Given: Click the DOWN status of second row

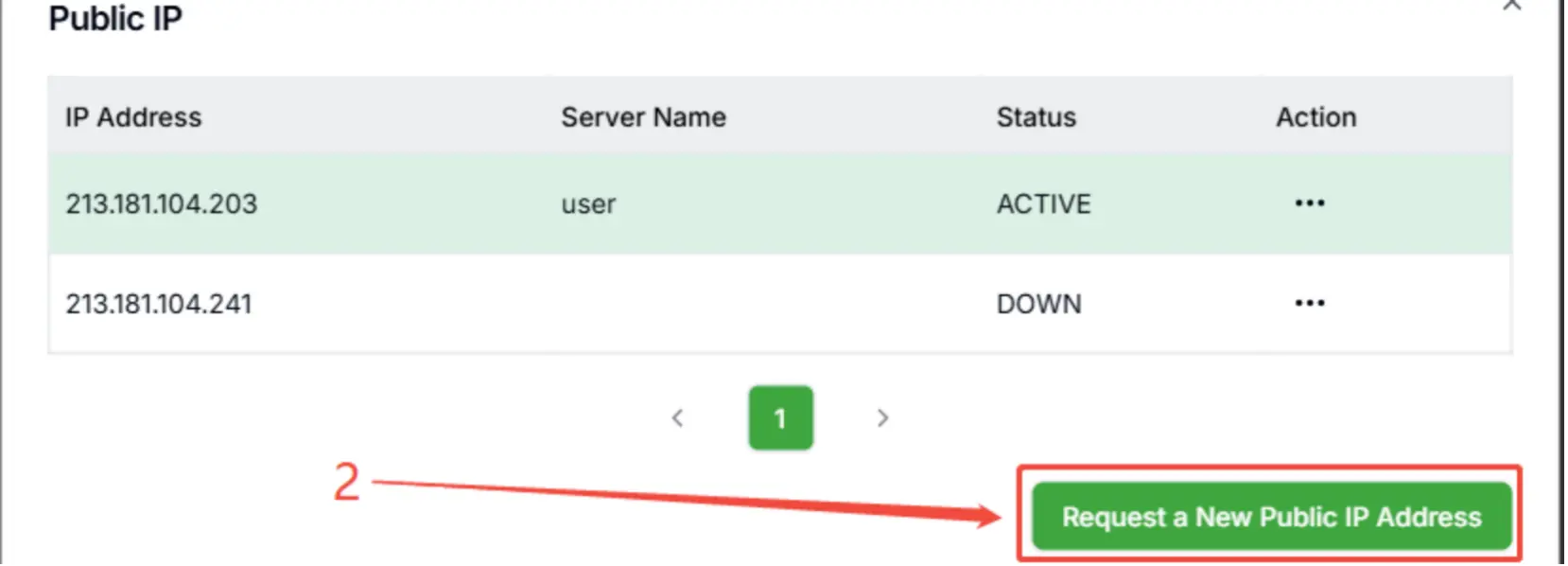Looking at the screenshot, I should point(1038,304).
